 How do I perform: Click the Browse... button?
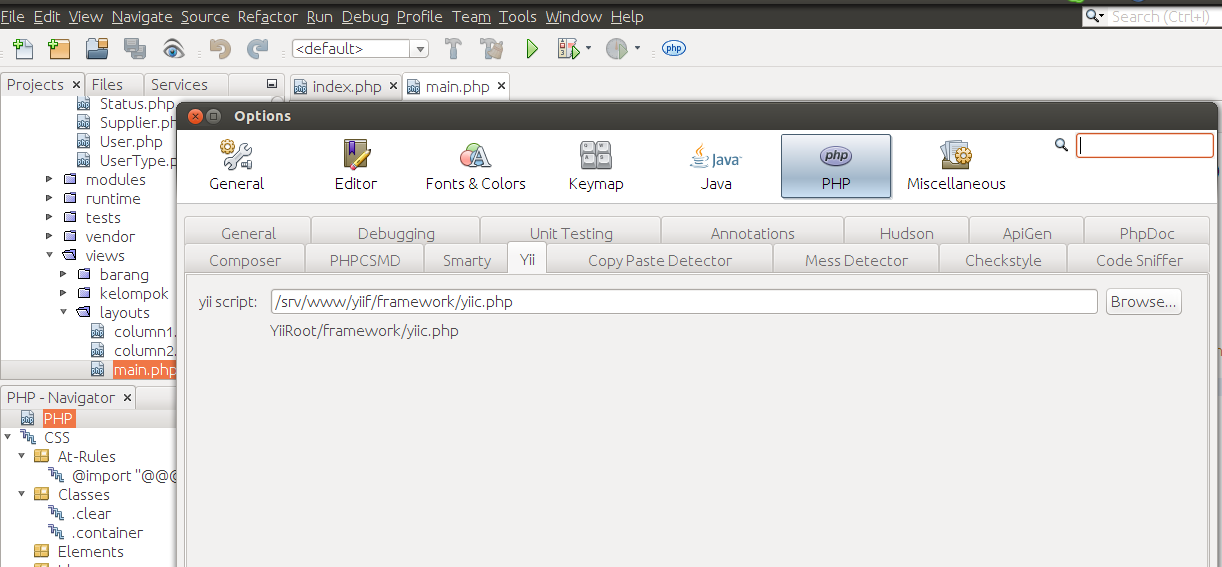(1143, 301)
